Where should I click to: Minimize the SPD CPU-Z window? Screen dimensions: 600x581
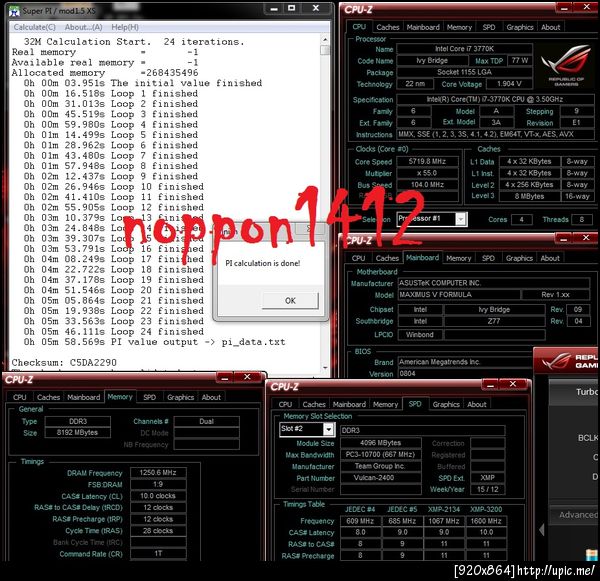pyautogui.click(x=491, y=385)
